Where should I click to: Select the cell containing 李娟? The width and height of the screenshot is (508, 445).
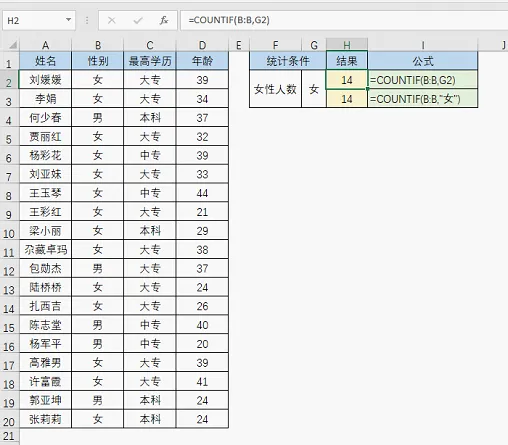tap(46, 98)
